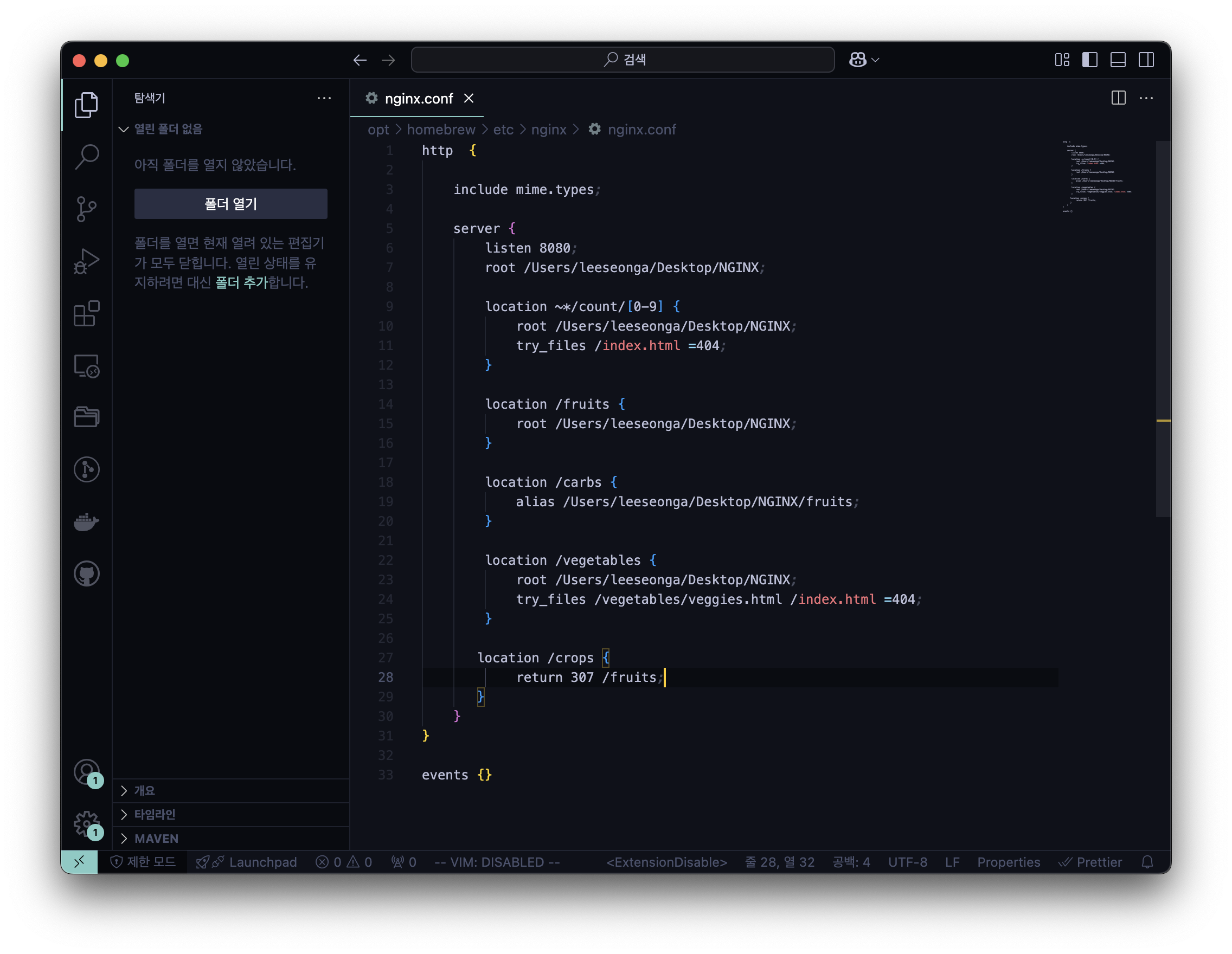
Task: Open the Extensions view
Action: pyautogui.click(x=86, y=313)
